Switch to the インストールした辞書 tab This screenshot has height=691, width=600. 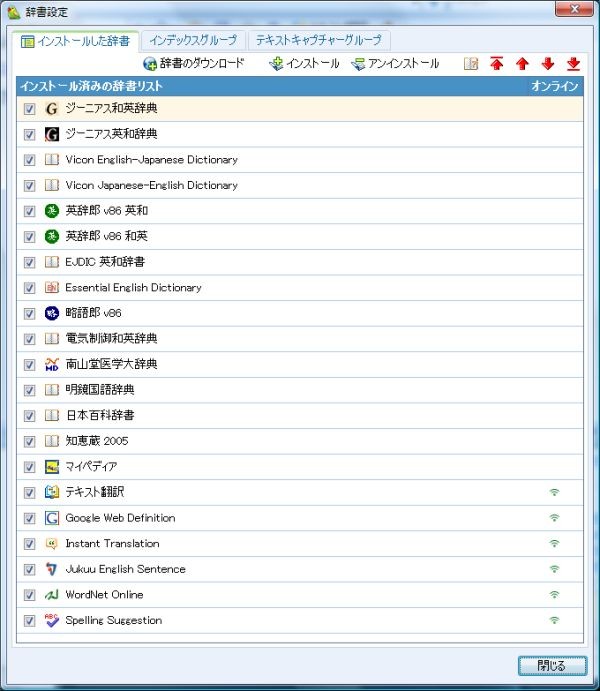click(x=75, y=41)
